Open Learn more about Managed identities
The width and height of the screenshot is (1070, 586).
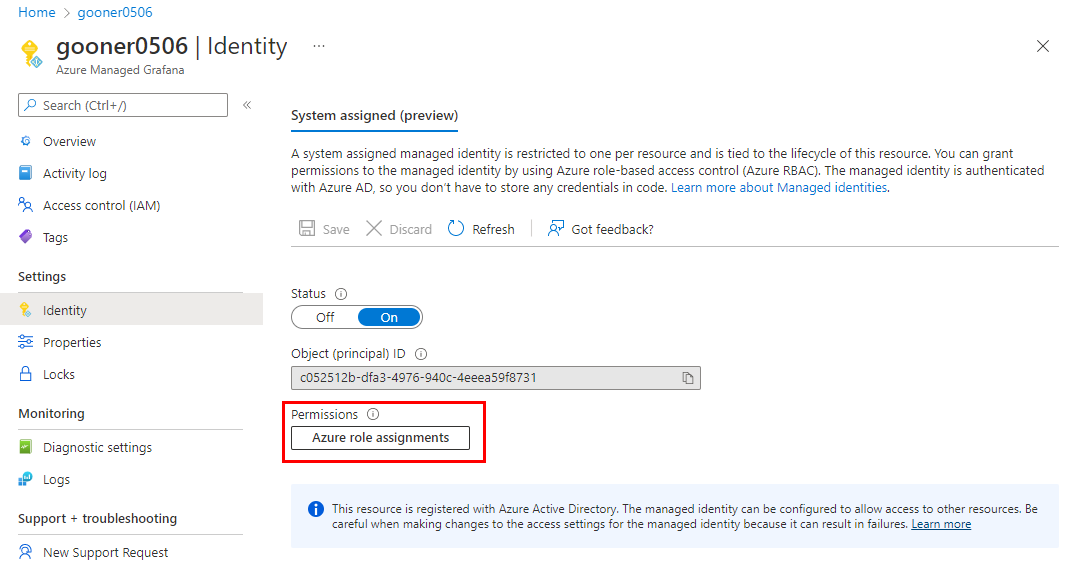[779, 188]
